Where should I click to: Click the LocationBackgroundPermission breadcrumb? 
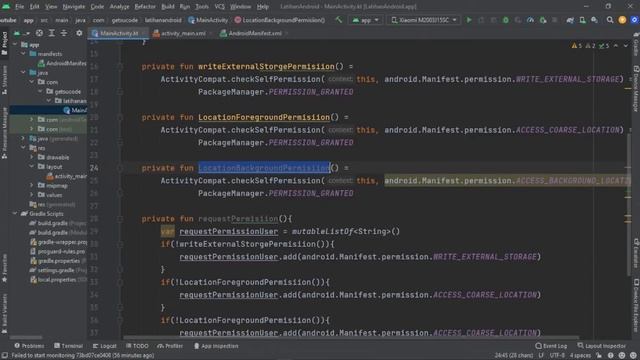280,20
